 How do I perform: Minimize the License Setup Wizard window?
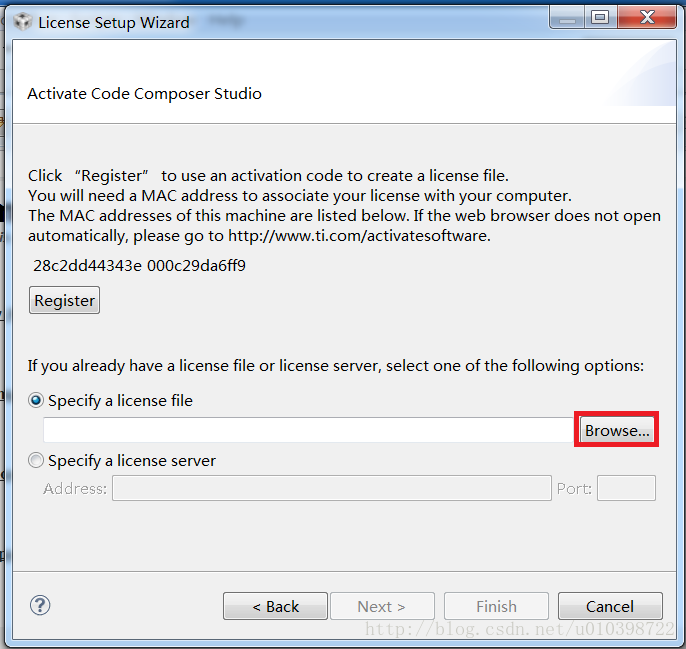567,18
